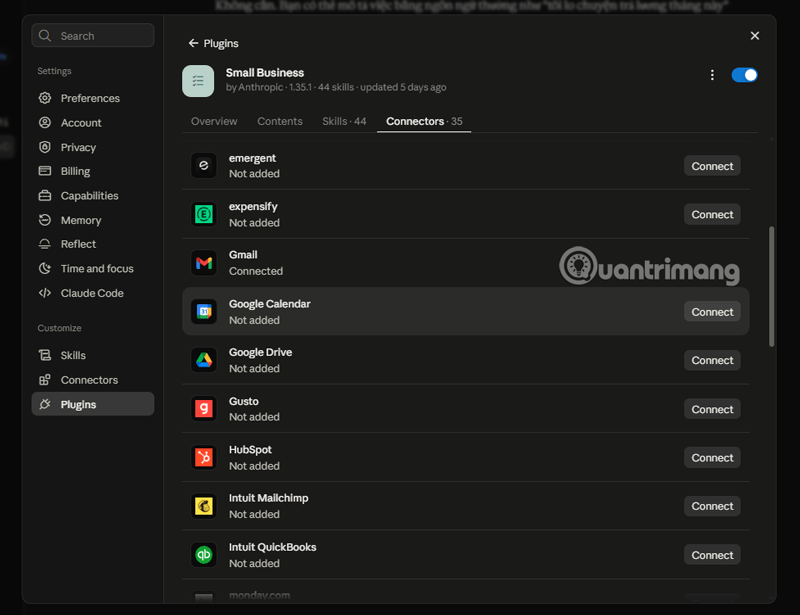Viewport: 800px width, 615px height.
Task: Click the Intuit Mailchimp logo
Action: coord(204,506)
